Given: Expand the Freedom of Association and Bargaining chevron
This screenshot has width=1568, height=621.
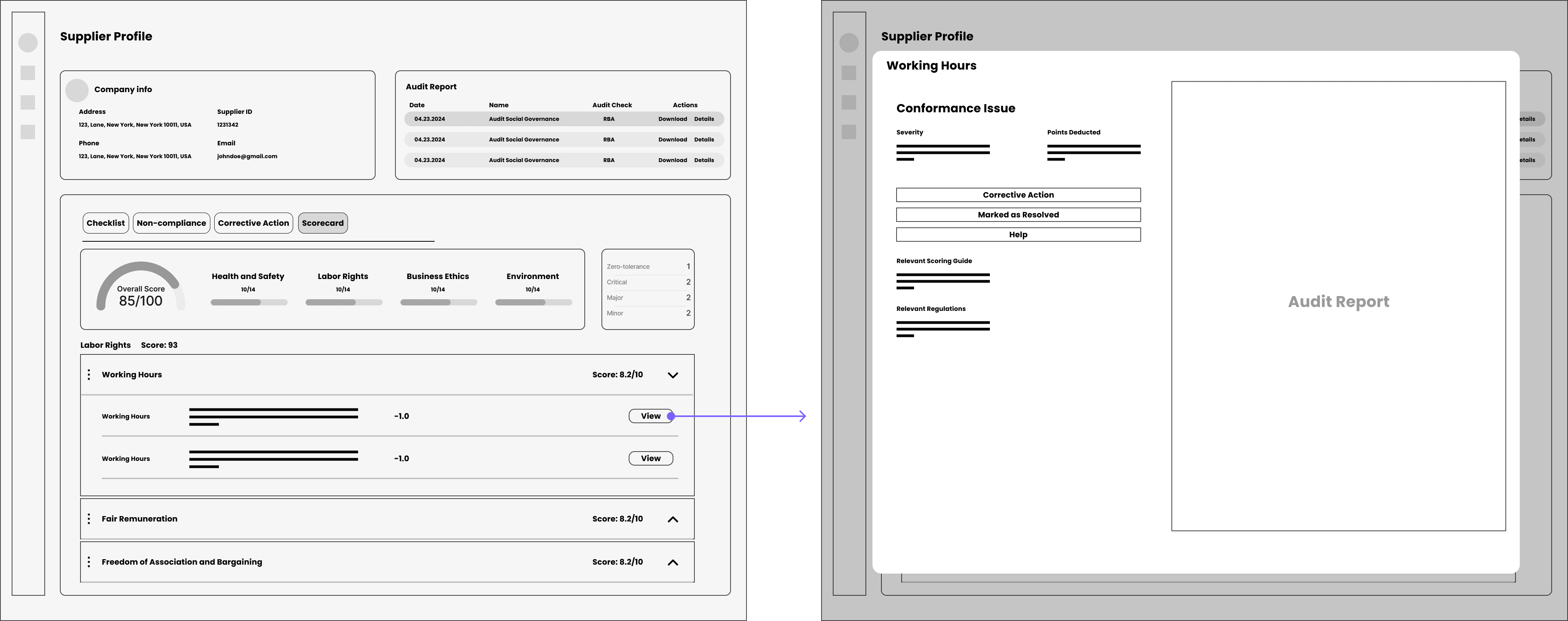Looking at the screenshot, I should pos(673,563).
